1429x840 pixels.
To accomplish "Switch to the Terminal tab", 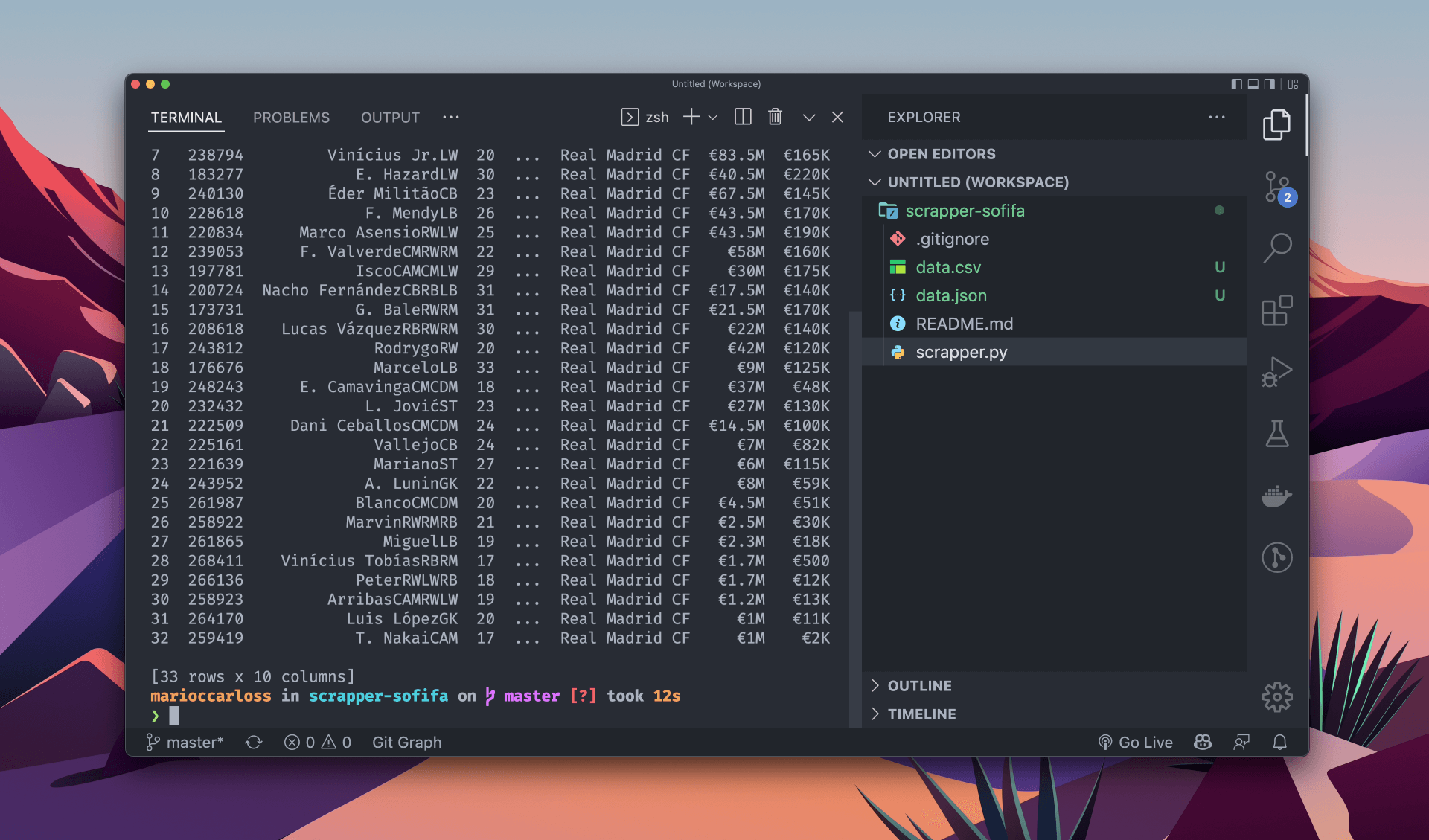I will click(x=186, y=118).
